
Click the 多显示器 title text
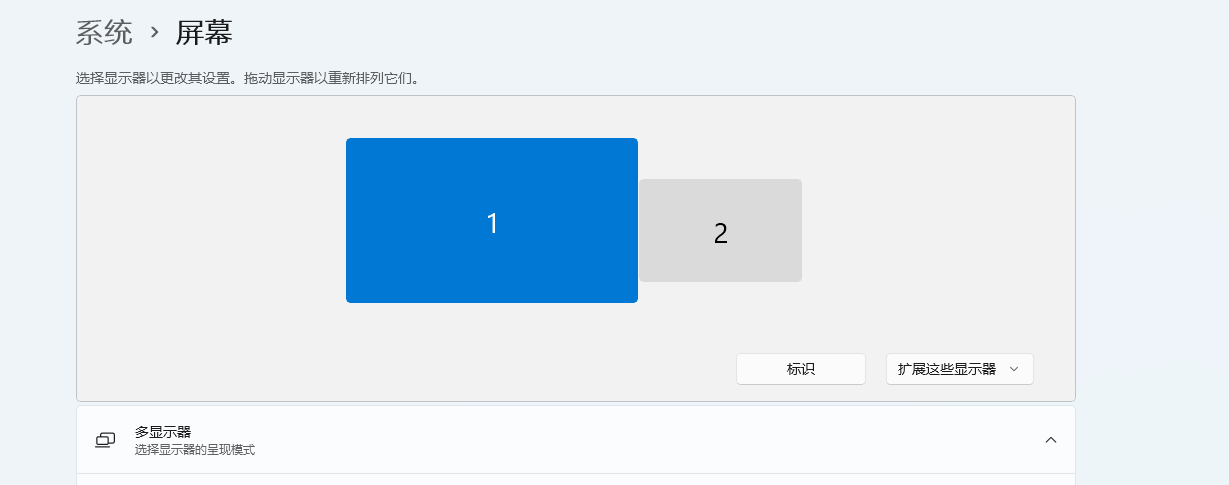pos(163,432)
